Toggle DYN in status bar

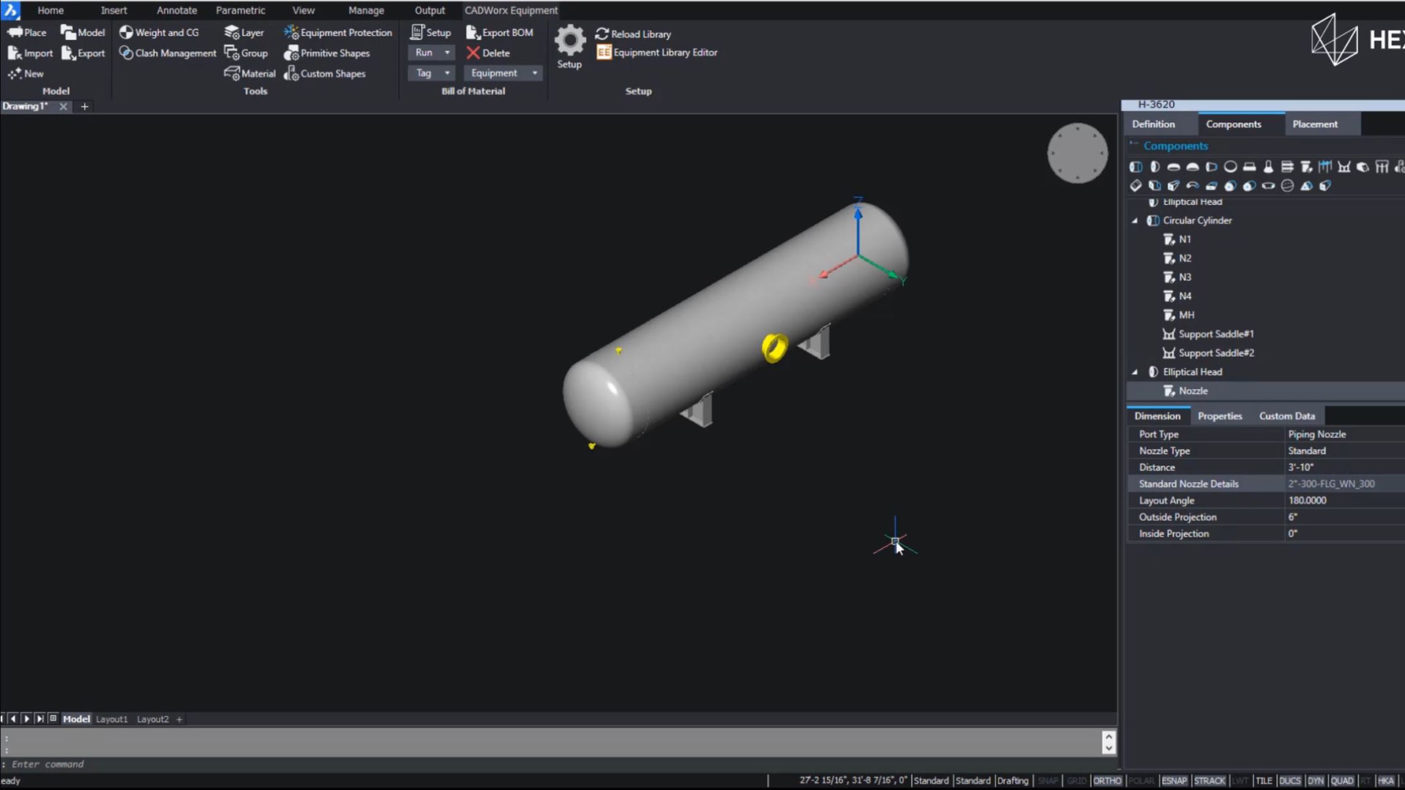click(1315, 781)
